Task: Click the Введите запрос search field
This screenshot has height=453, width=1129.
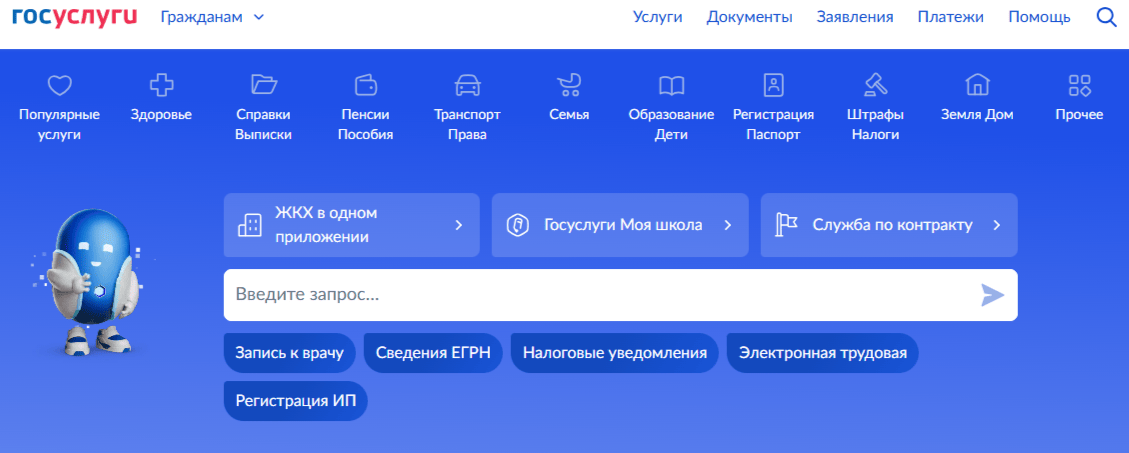Action: click(600, 295)
